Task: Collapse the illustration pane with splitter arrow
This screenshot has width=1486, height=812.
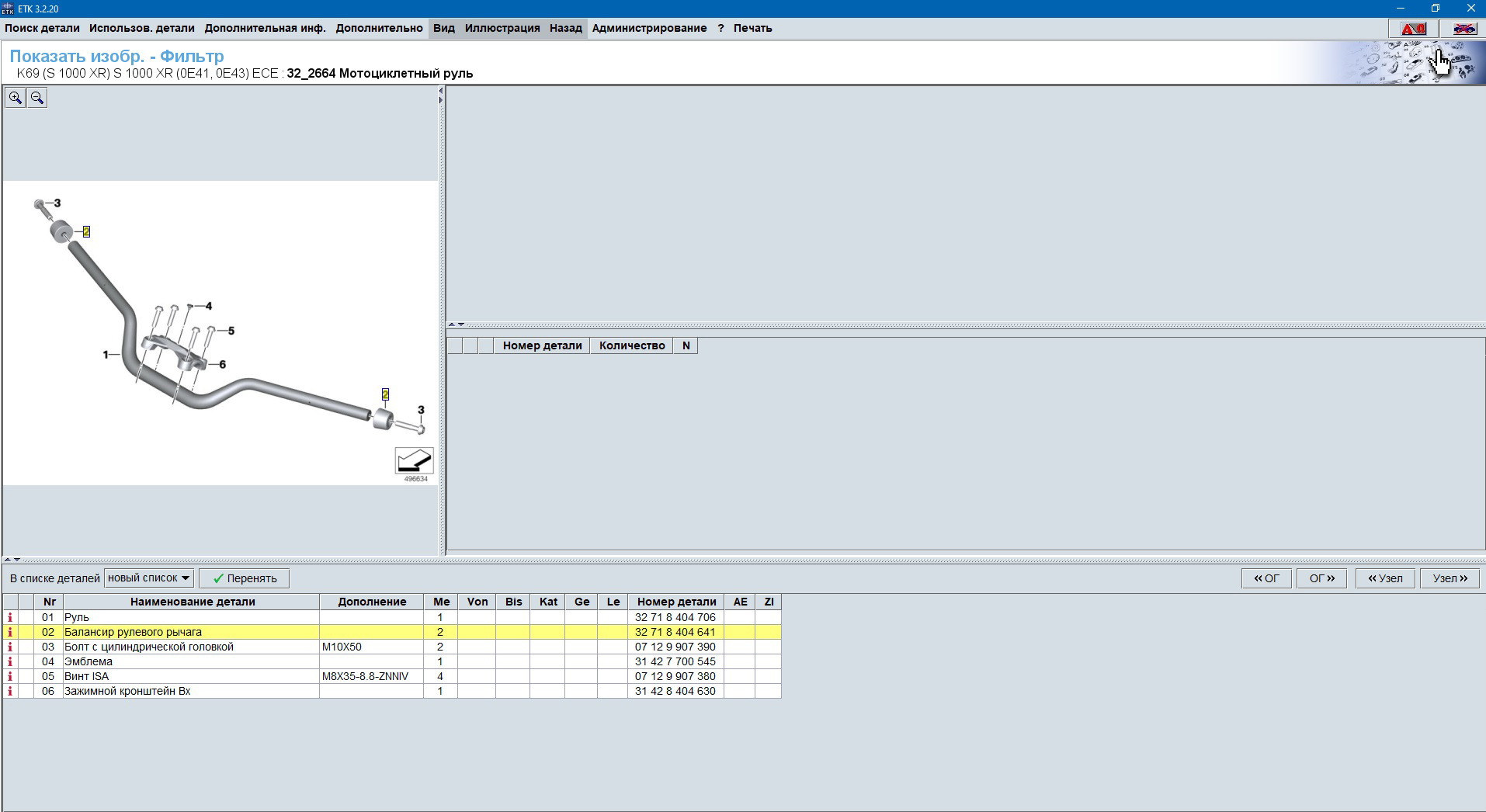Action: coord(441,91)
